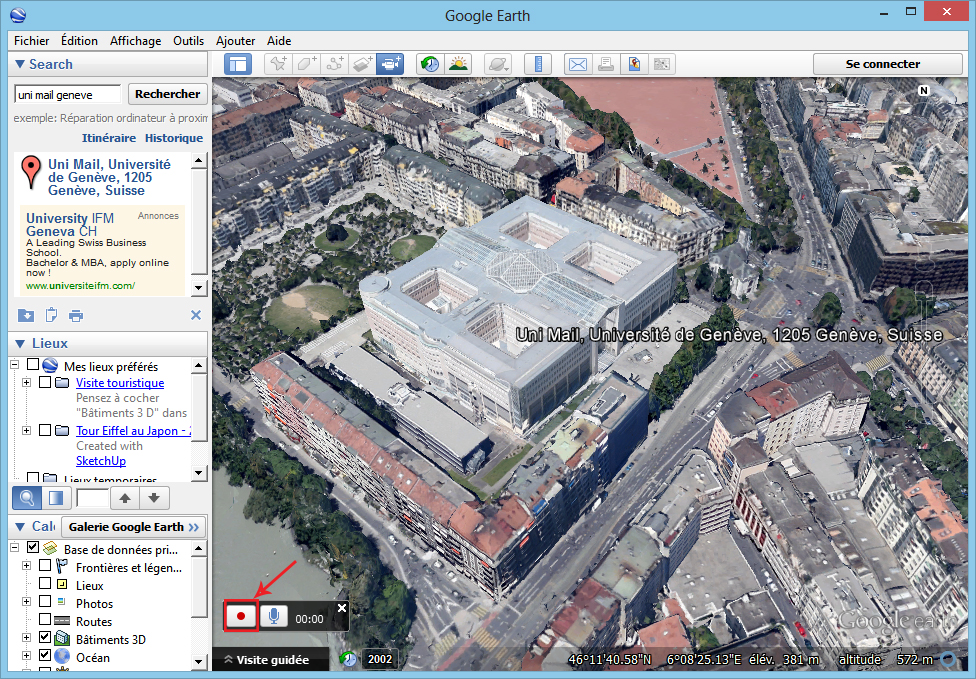Print the search results from the panel

tap(76, 316)
